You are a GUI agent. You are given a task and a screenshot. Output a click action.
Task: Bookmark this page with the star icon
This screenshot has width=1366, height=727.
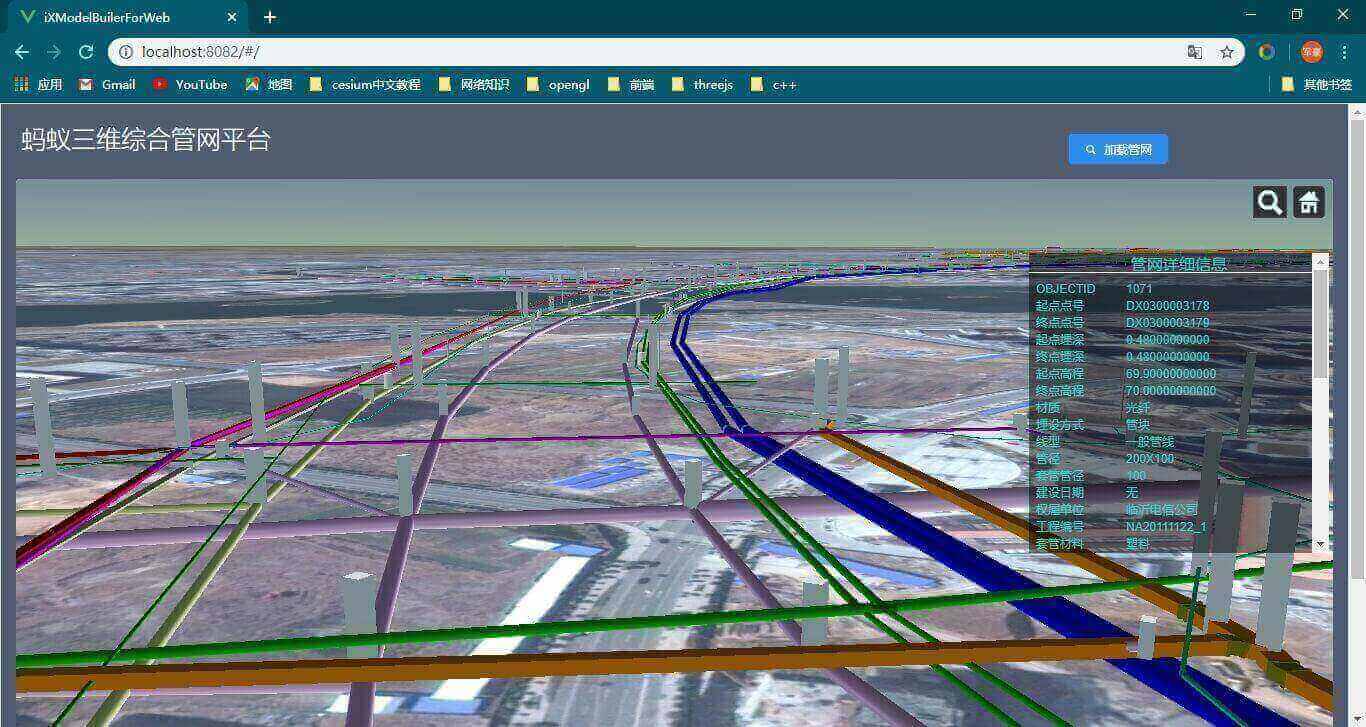[x=1226, y=52]
